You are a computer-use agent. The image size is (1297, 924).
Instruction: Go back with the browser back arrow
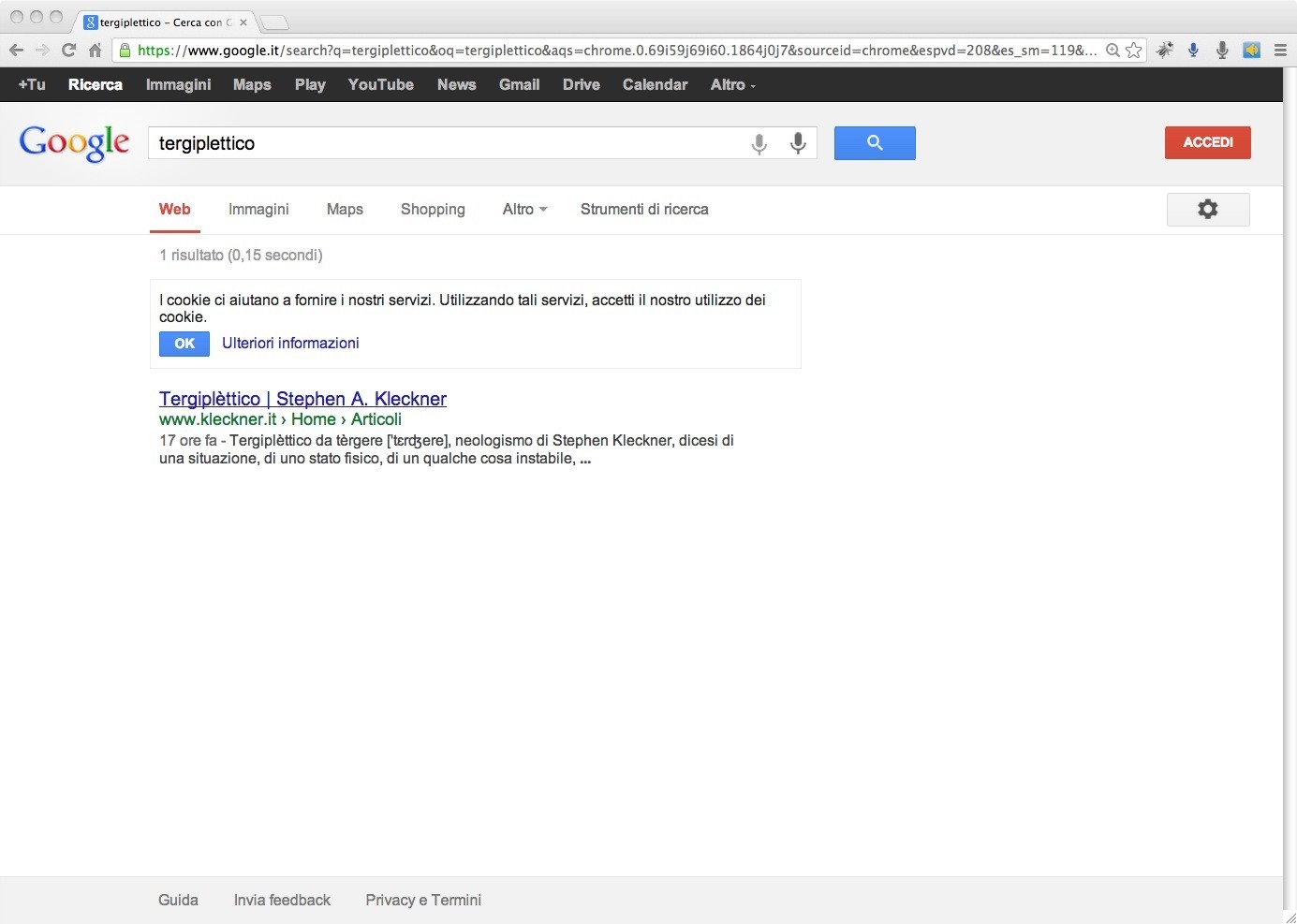(x=16, y=51)
